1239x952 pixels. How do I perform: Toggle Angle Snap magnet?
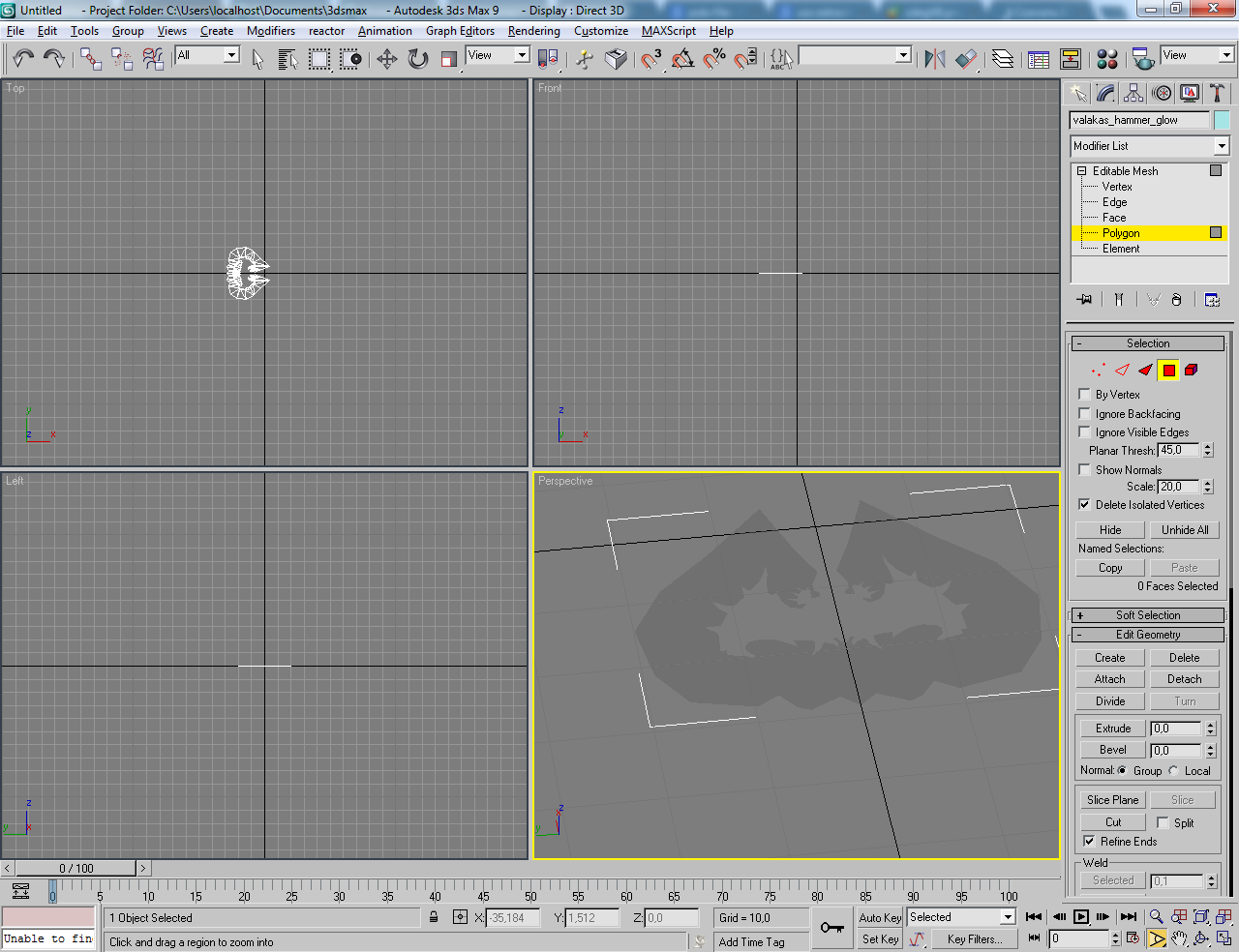(682, 59)
